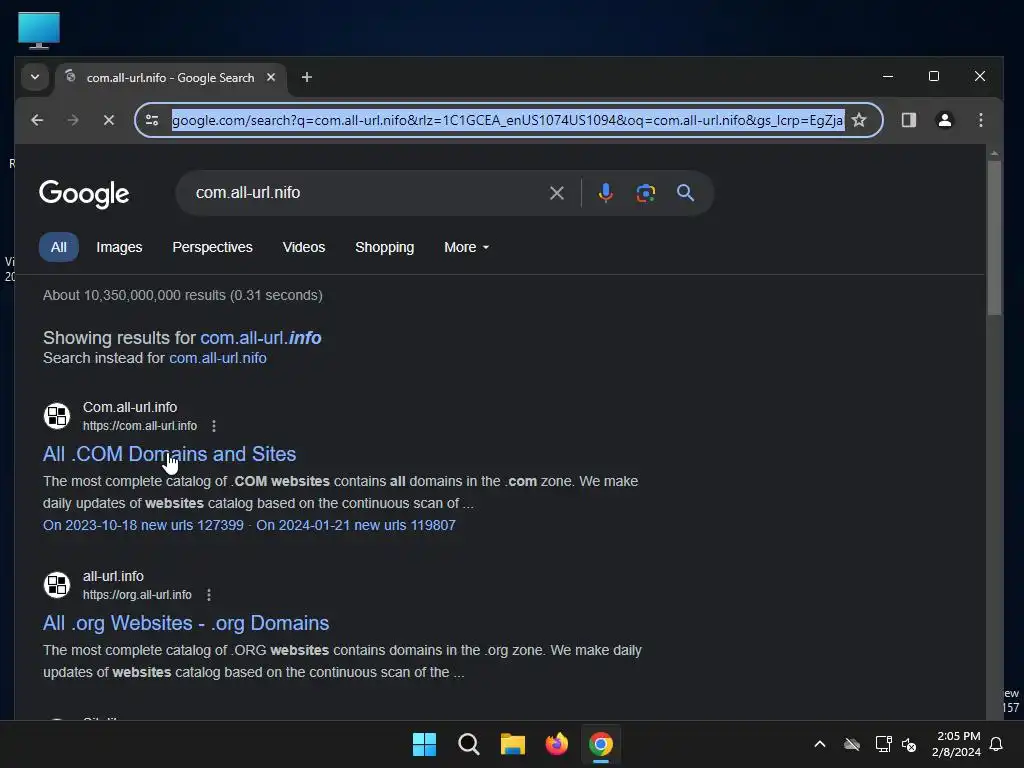Image resolution: width=1024 pixels, height=768 pixels.
Task: Start voice search with microphone
Action: pyautogui.click(x=605, y=193)
